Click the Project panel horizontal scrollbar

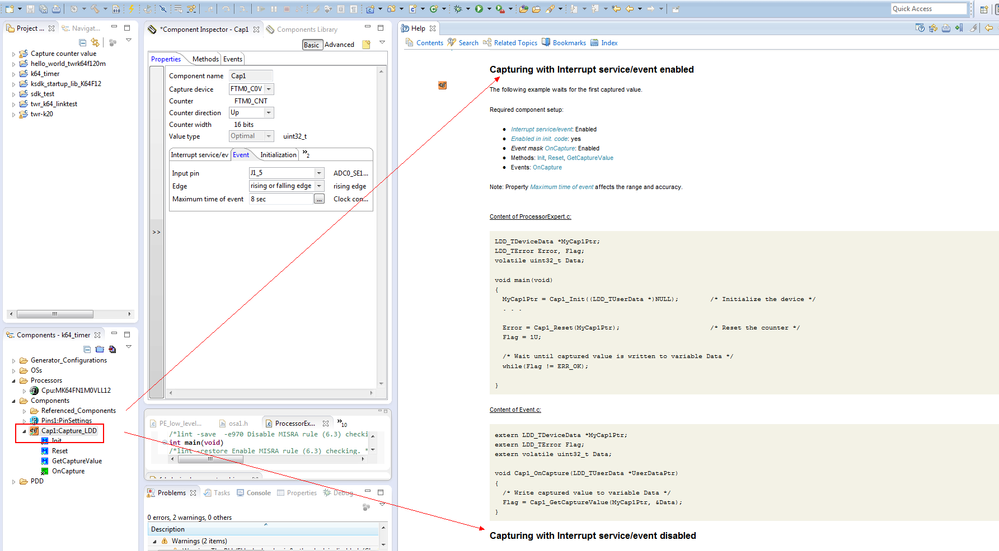[x=71, y=314]
